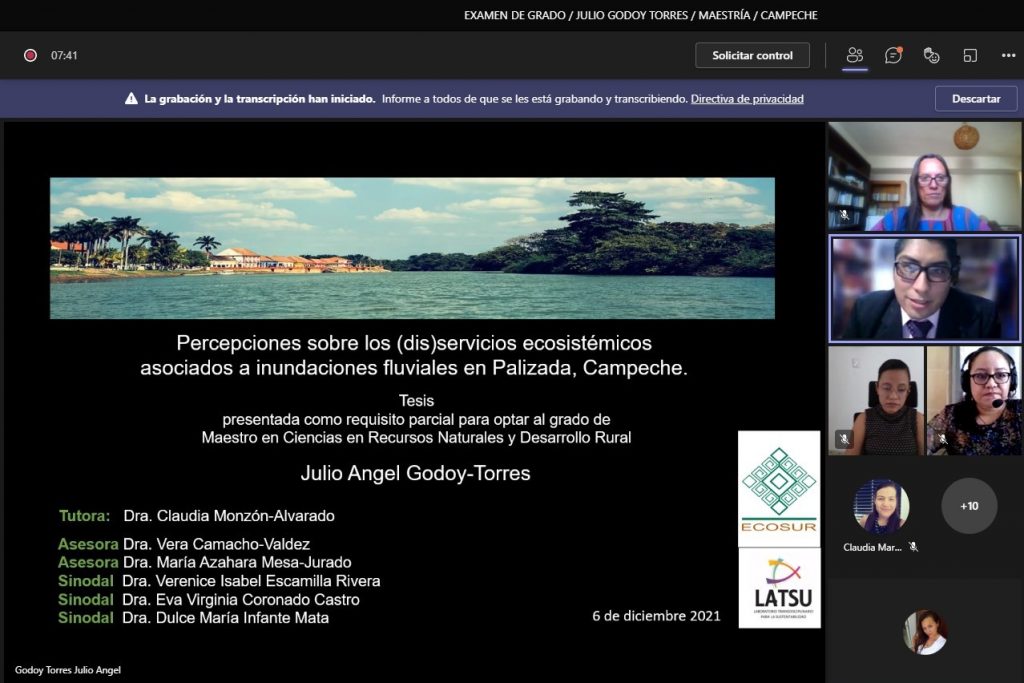Click muted mic icon on headset woman tile

[x=942, y=439]
